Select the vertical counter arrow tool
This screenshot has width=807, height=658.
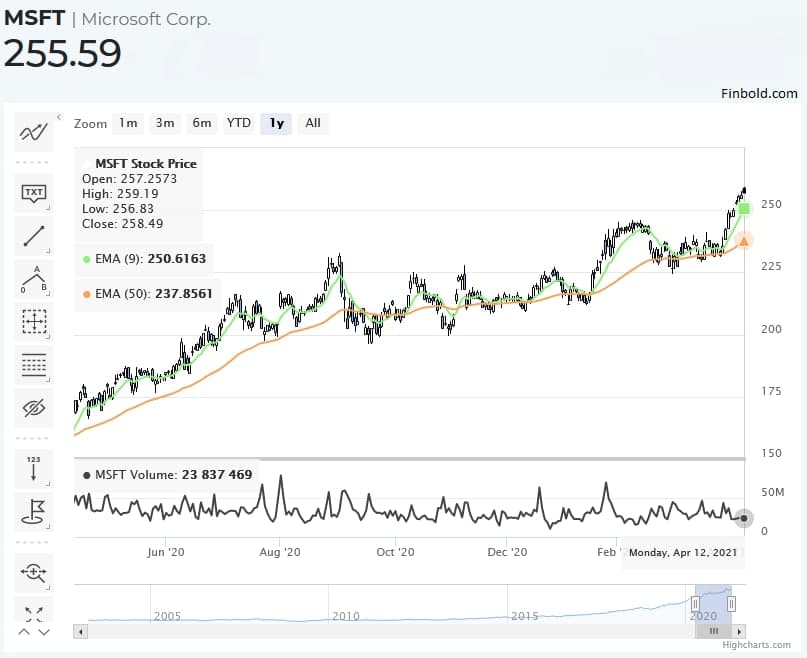pos(33,468)
